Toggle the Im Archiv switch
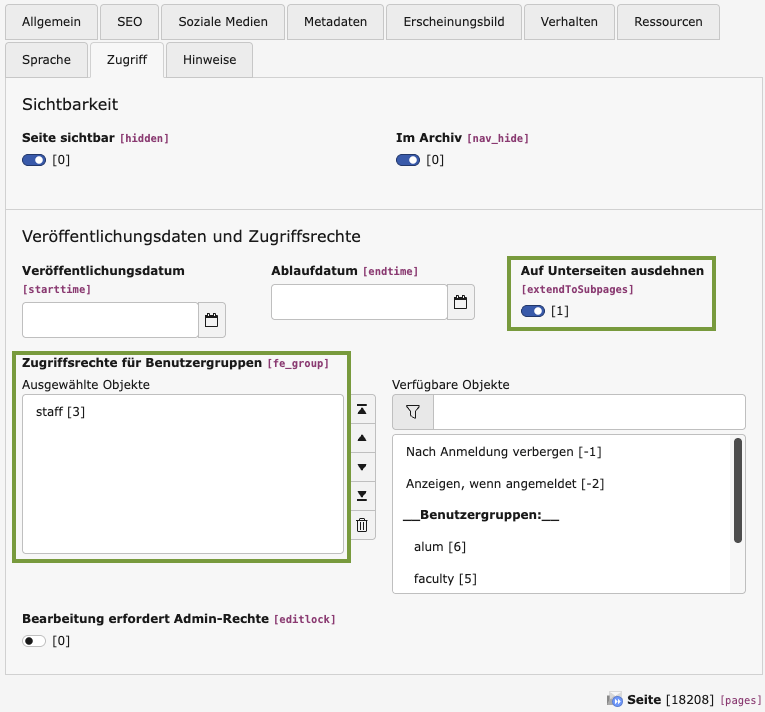The width and height of the screenshot is (765, 712). (408, 160)
